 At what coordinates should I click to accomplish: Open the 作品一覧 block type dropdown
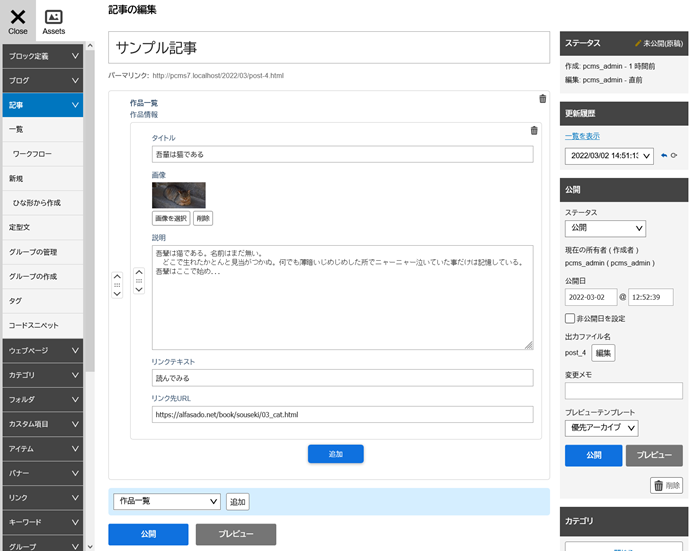tap(167, 501)
